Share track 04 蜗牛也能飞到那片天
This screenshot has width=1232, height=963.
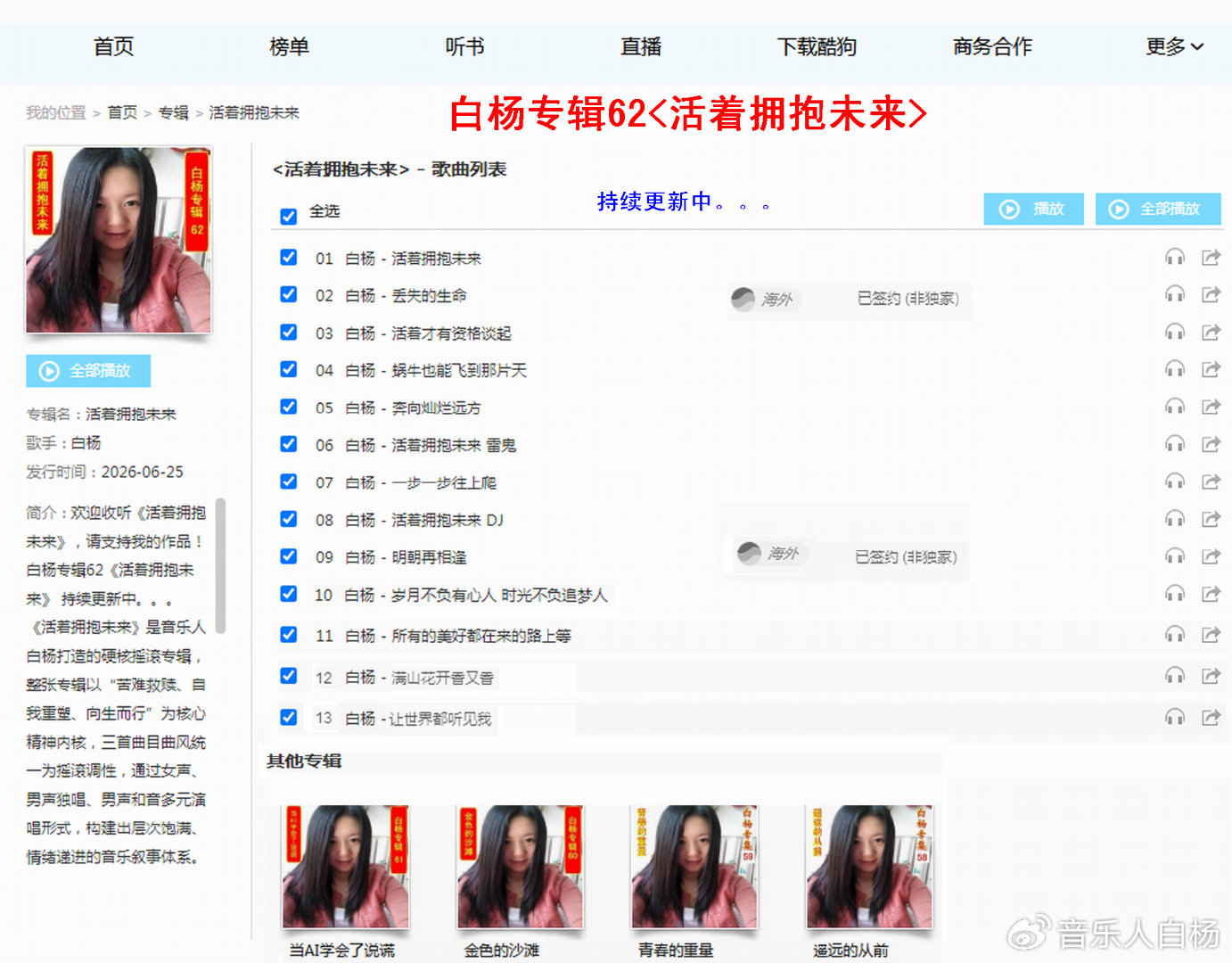pos(1211,369)
